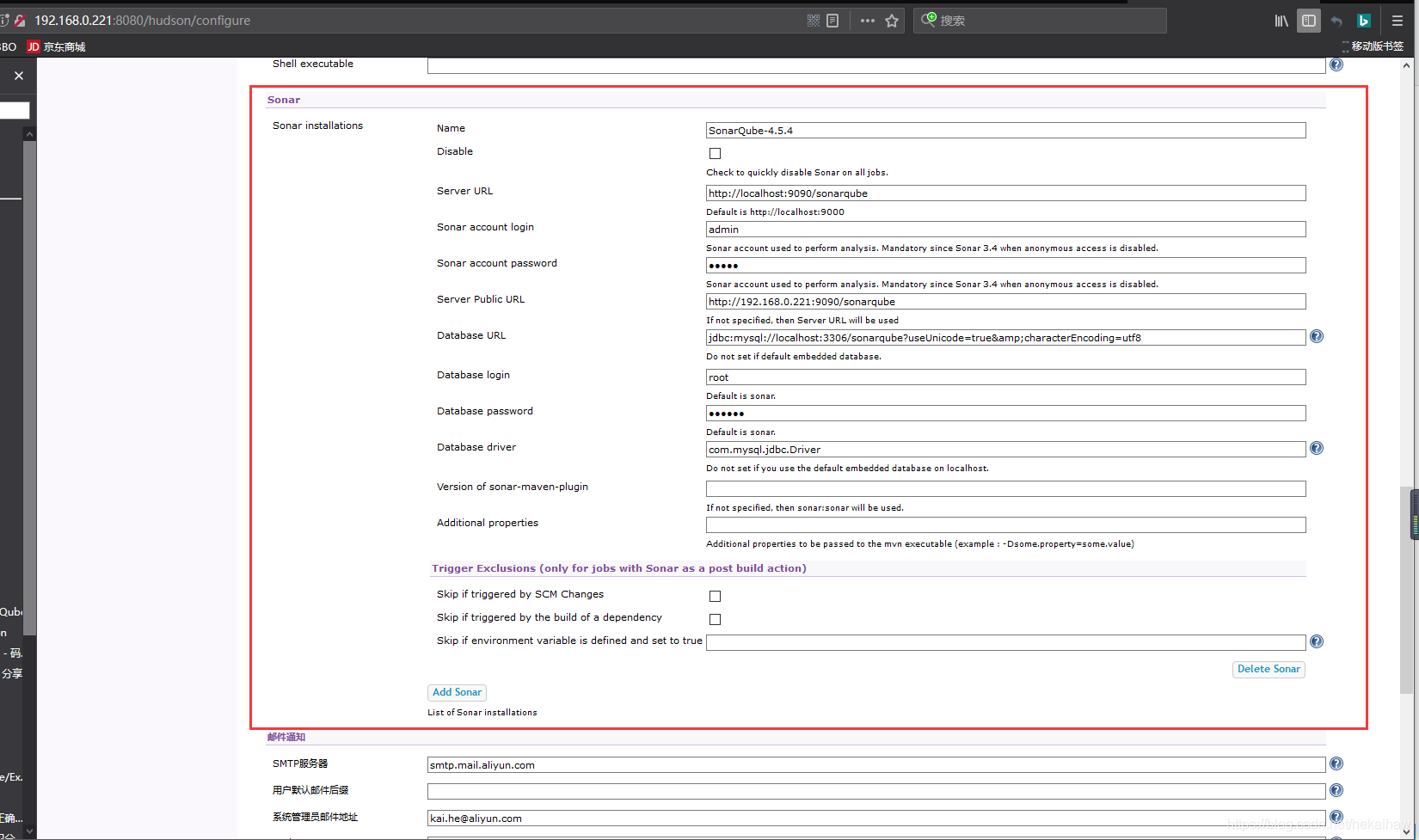
Task: Click the 'Trigger Exclusions' section heading
Action: [619, 568]
